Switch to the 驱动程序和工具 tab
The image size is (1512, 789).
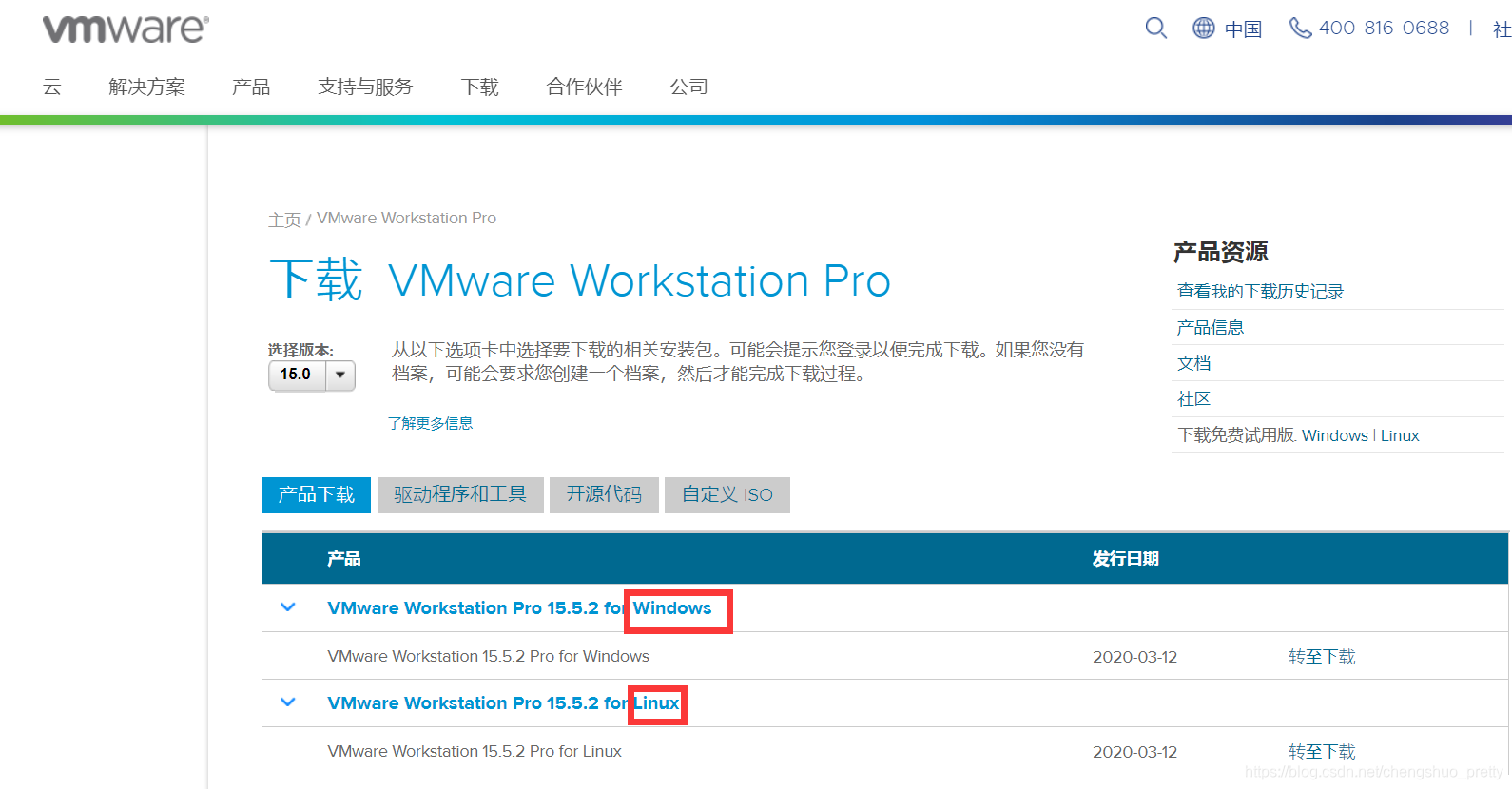point(460,494)
